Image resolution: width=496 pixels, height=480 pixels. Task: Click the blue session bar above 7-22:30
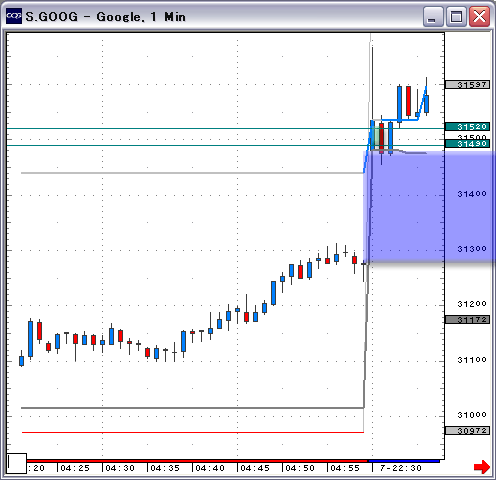coord(404,461)
